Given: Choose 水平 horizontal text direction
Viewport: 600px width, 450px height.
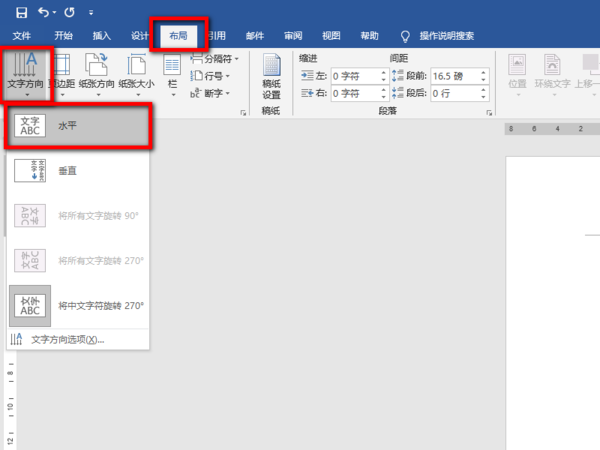Looking at the screenshot, I should pyautogui.click(x=78, y=126).
